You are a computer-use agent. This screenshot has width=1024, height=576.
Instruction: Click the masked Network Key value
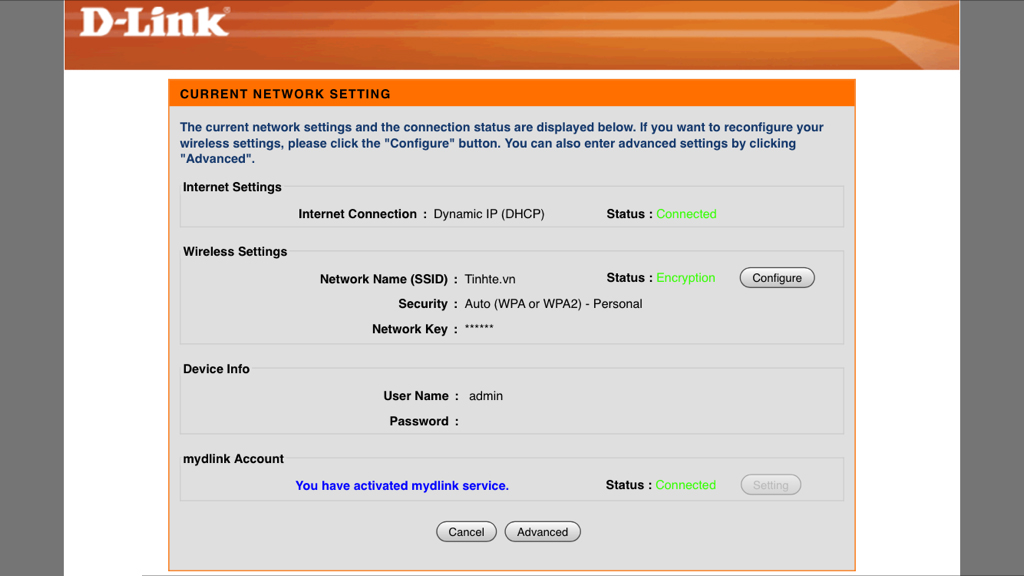coord(479,329)
